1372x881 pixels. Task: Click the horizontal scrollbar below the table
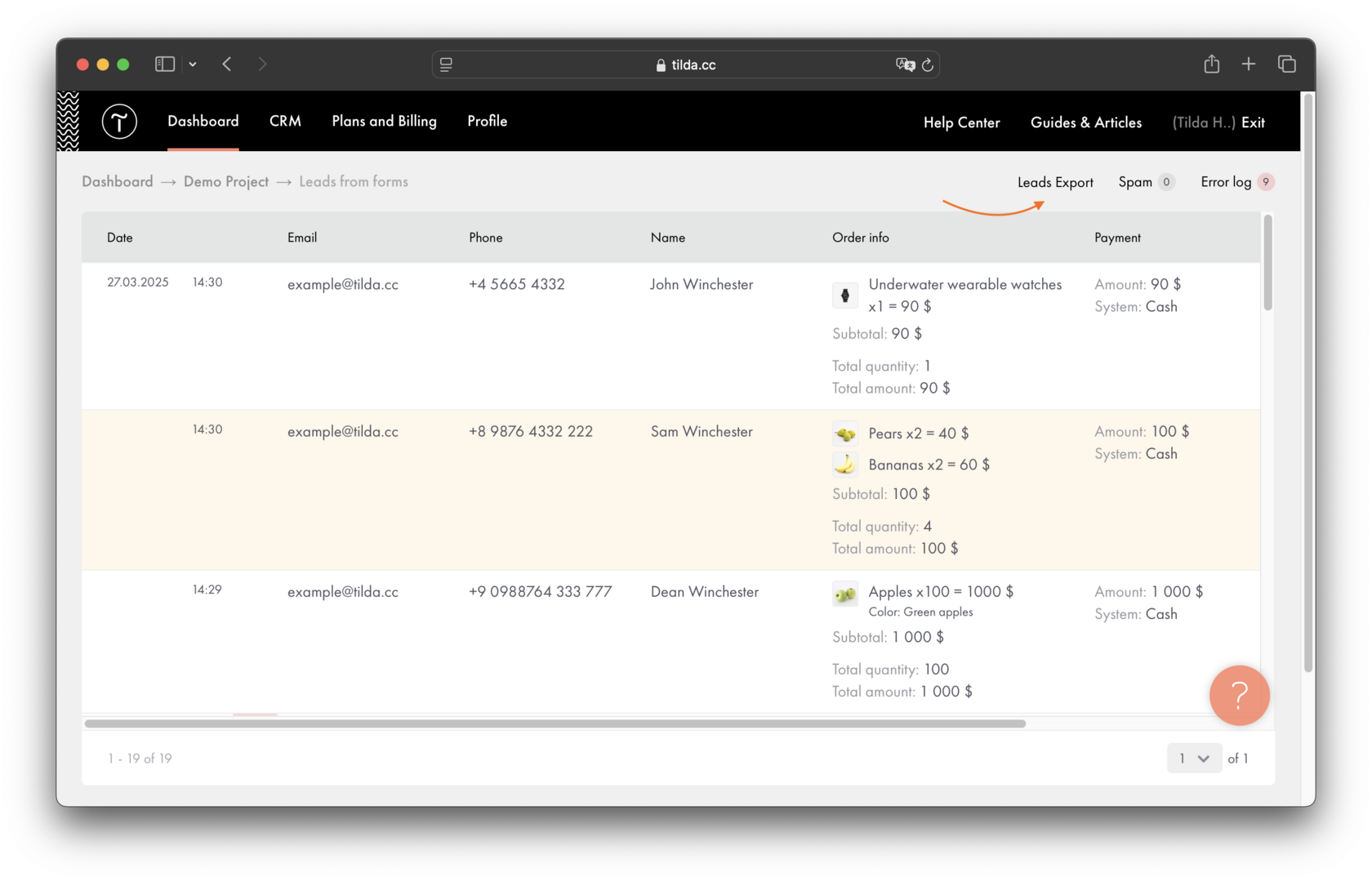point(555,723)
